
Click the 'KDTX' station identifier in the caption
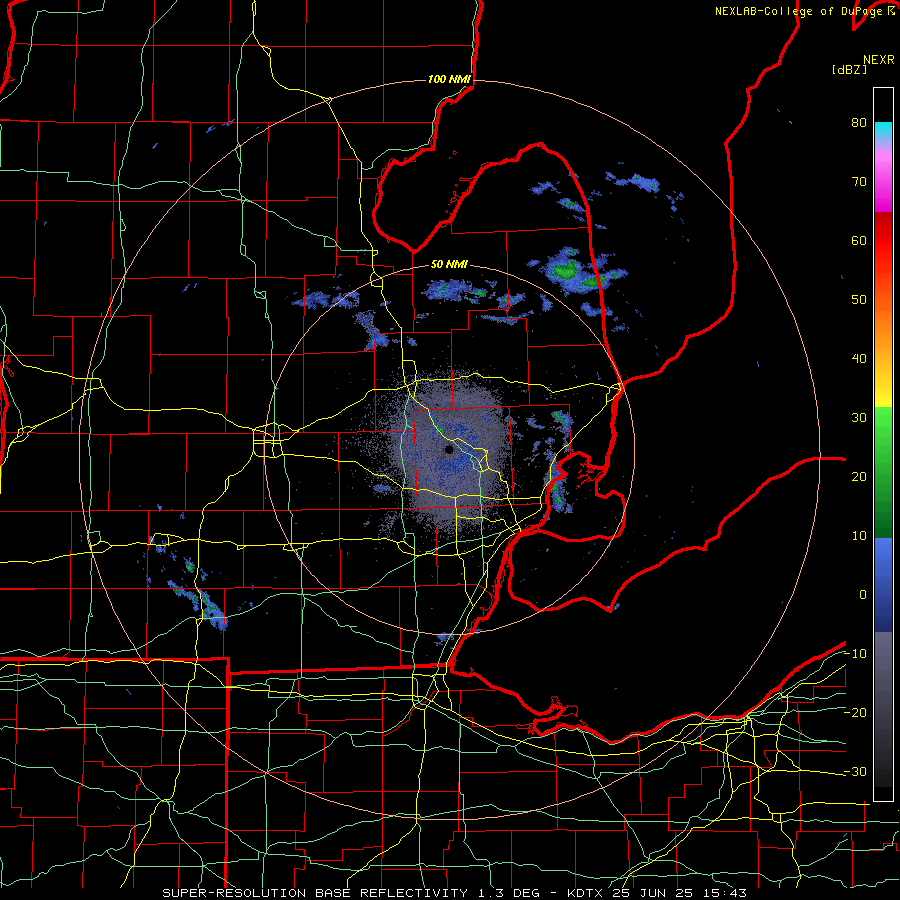(x=585, y=893)
